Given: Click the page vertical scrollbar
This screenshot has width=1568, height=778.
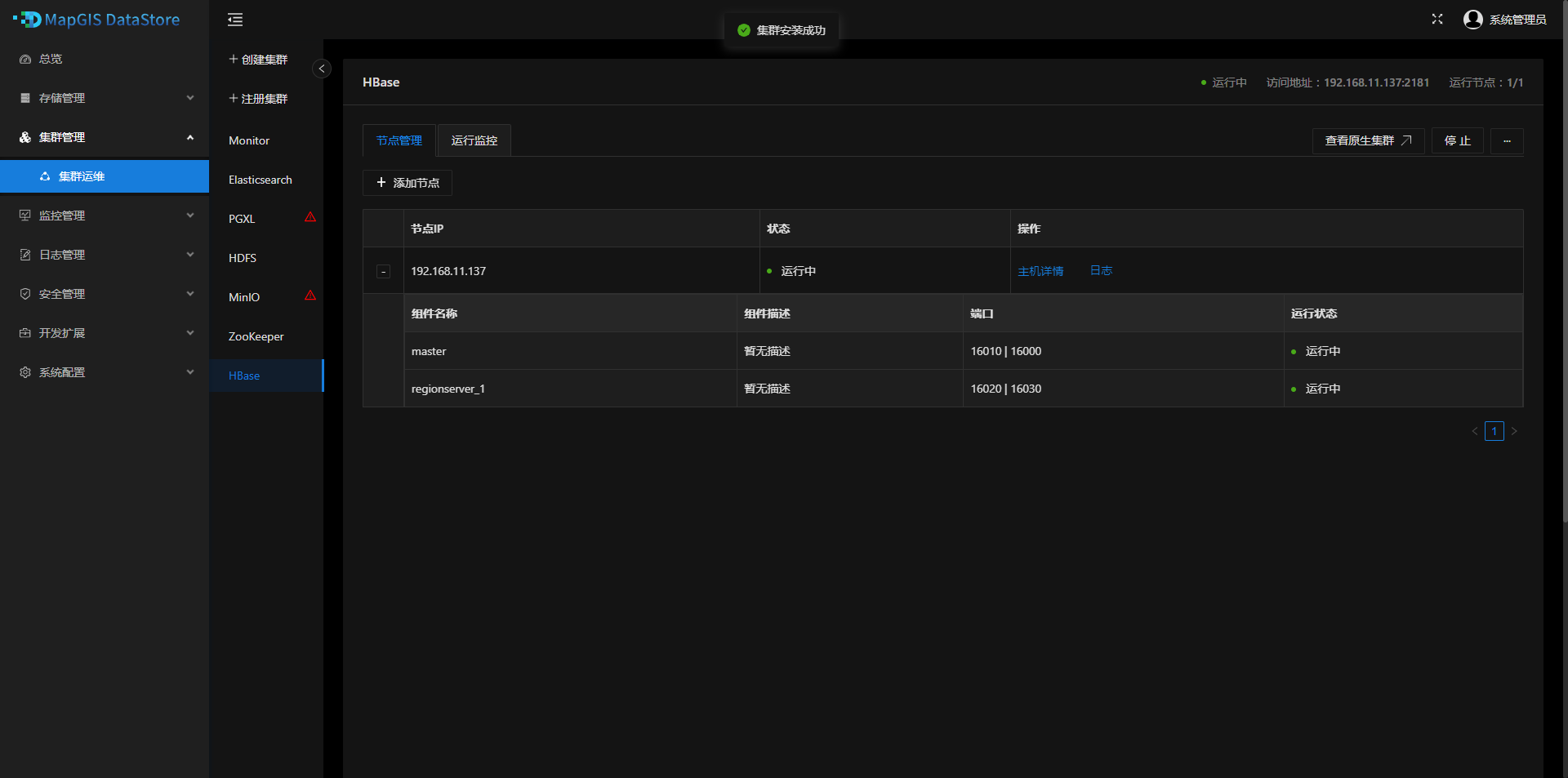Looking at the screenshot, I should pos(1565,261).
